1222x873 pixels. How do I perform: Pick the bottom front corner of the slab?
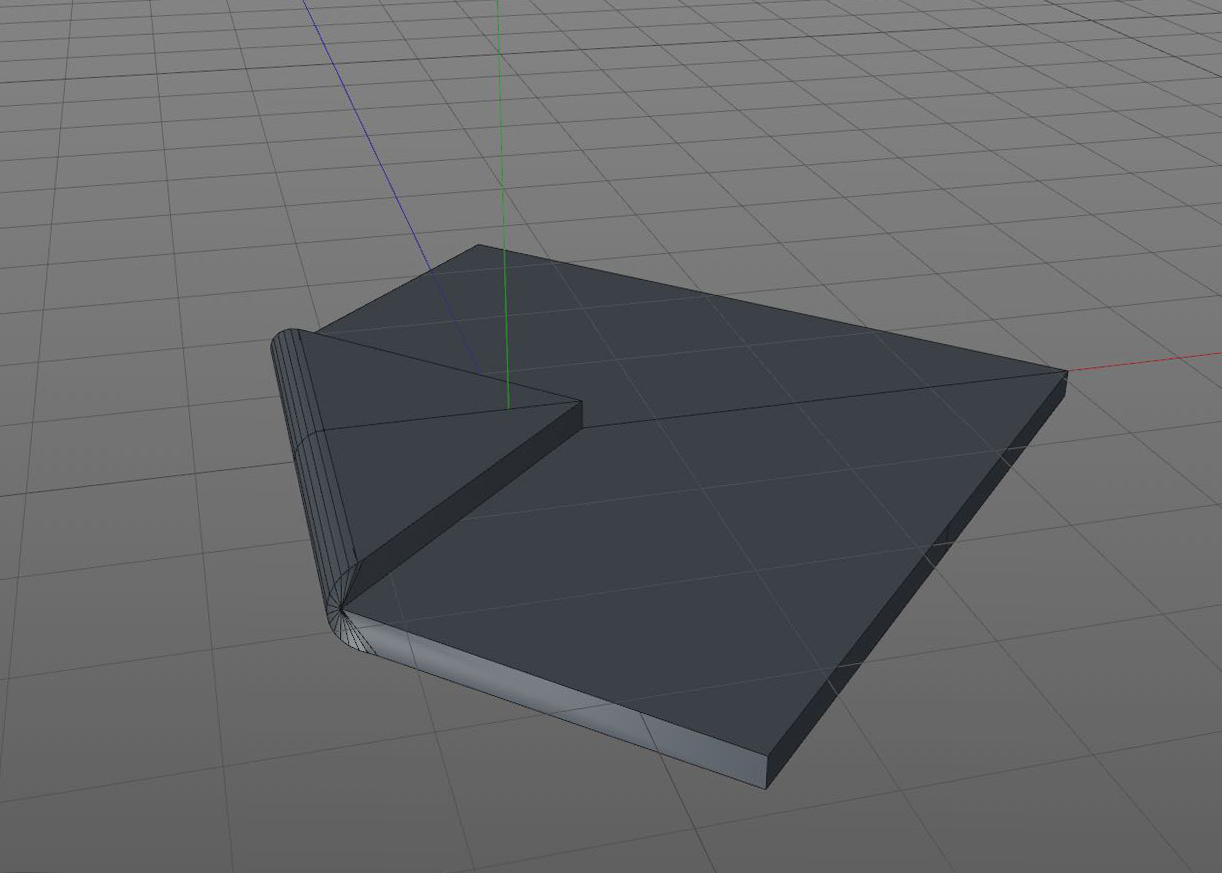coord(766,786)
